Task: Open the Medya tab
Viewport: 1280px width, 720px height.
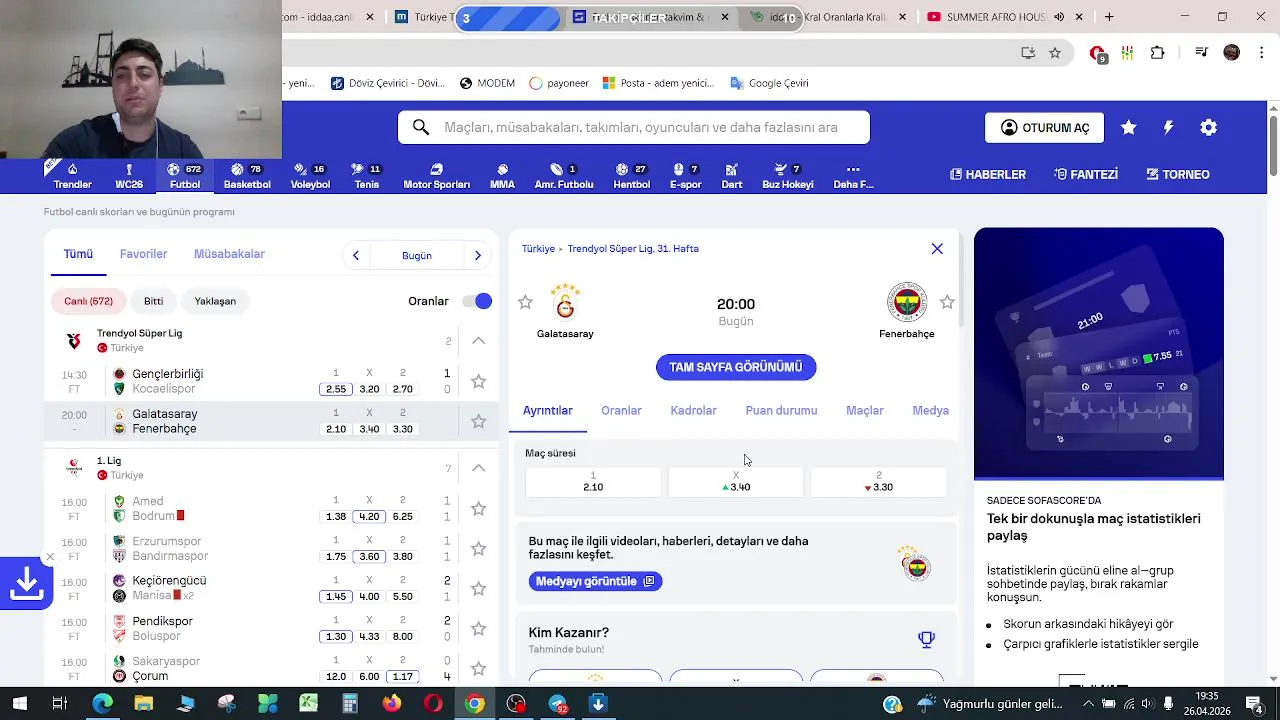Action: click(x=930, y=411)
